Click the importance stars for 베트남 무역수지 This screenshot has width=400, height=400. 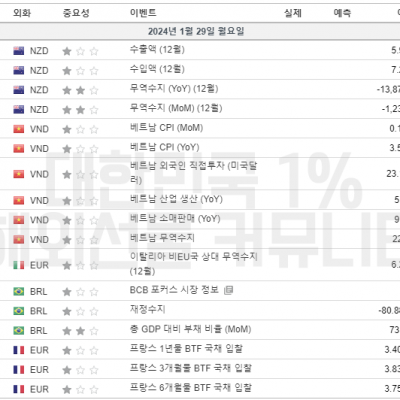tap(80, 240)
